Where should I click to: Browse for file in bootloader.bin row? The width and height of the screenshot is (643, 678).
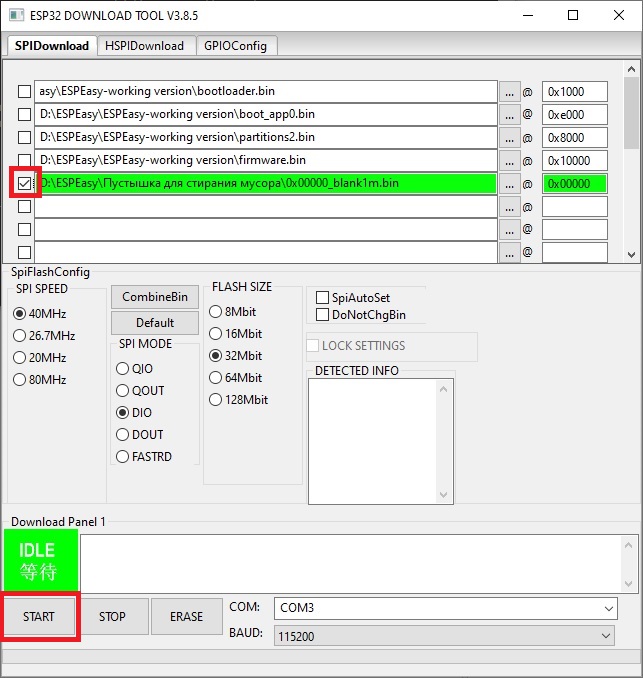click(509, 92)
